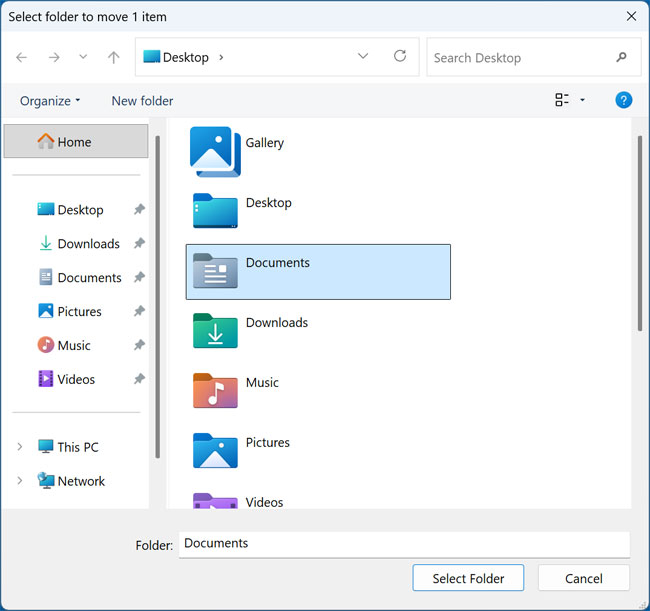This screenshot has width=650, height=611.
Task: Click the Search Desktop input field
Action: click(534, 57)
